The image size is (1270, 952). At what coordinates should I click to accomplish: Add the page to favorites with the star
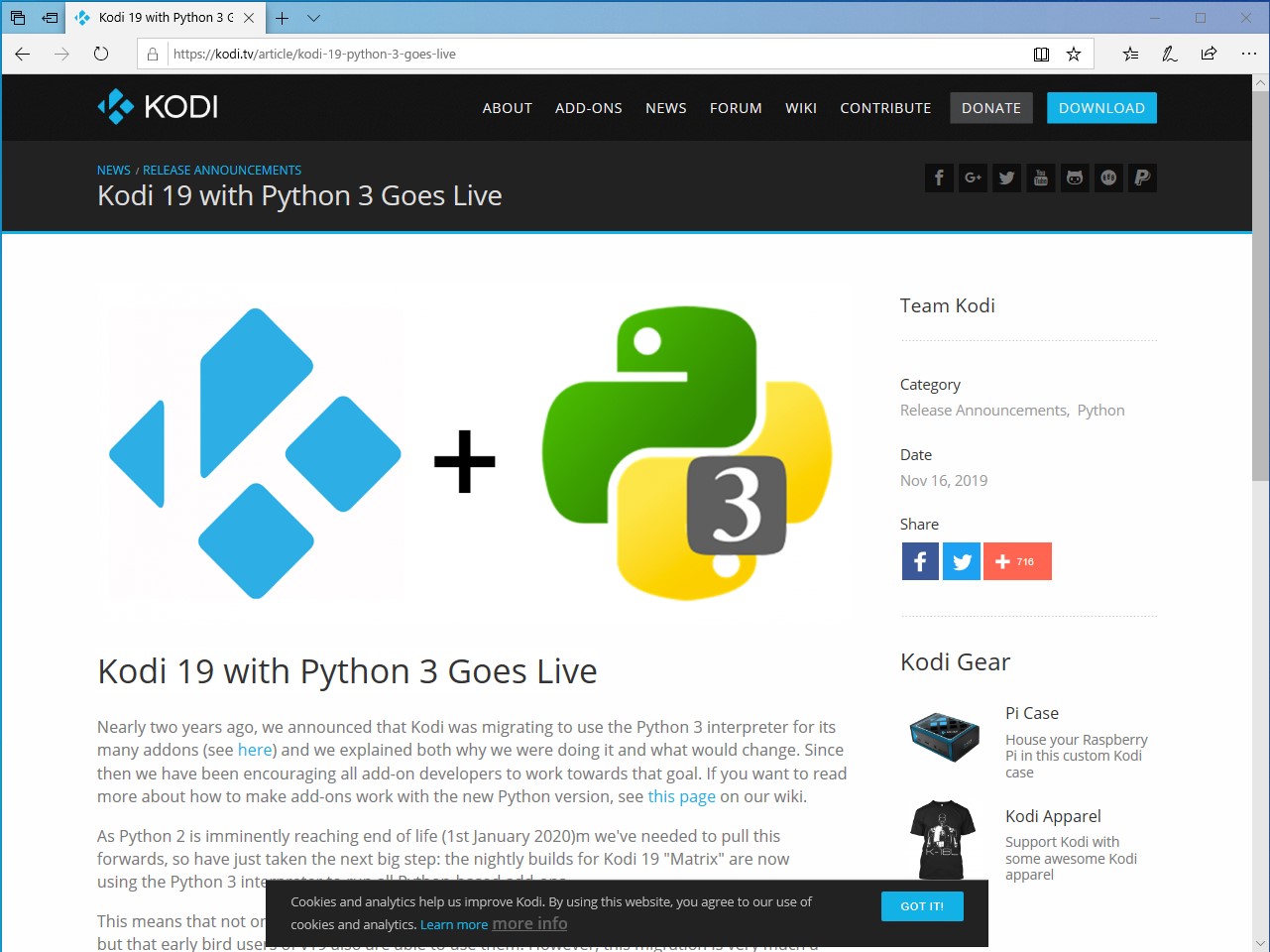coord(1075,55)
